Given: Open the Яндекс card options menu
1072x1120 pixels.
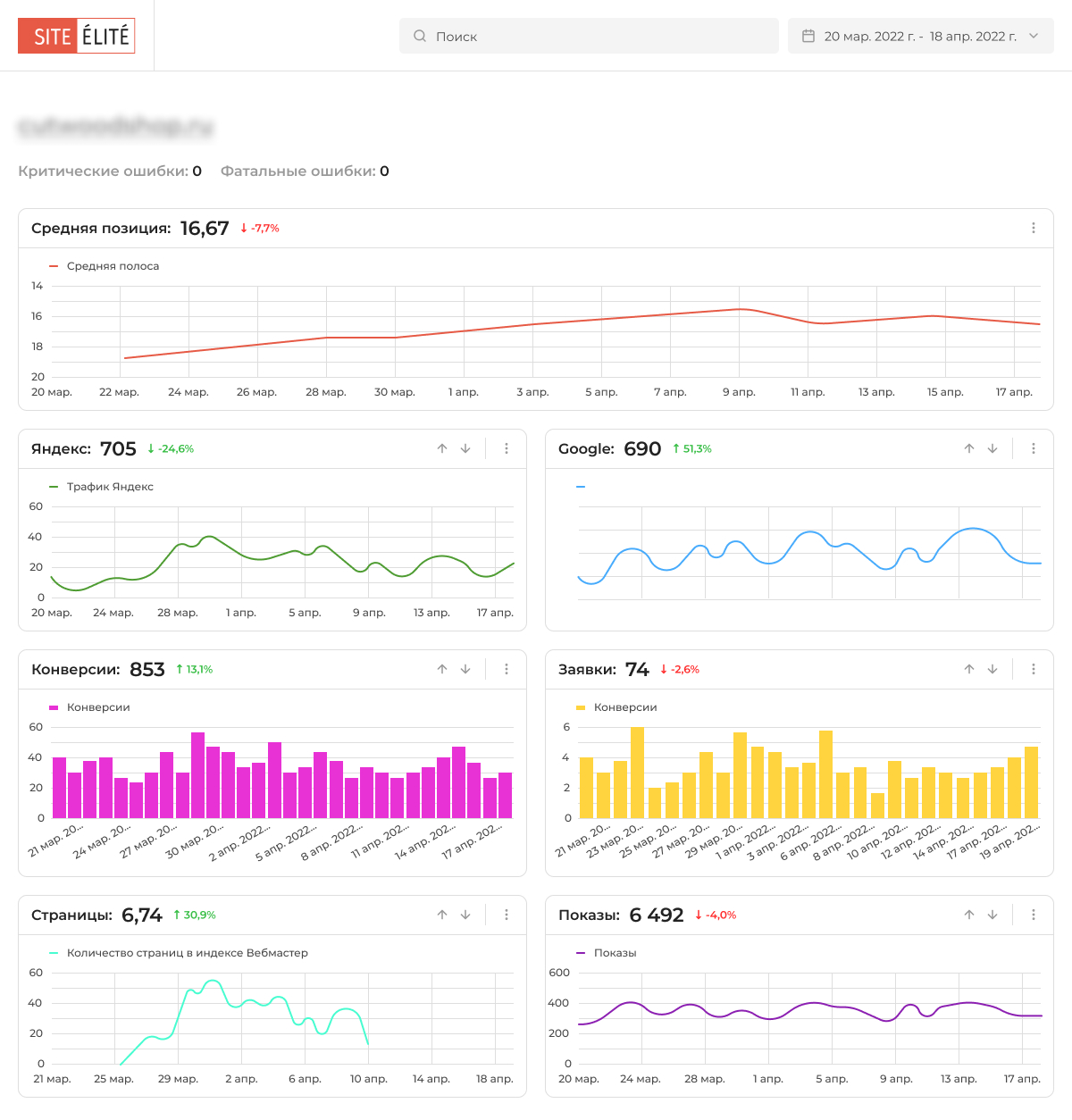Looking at the screenshot, I should [x=507, y=448].
